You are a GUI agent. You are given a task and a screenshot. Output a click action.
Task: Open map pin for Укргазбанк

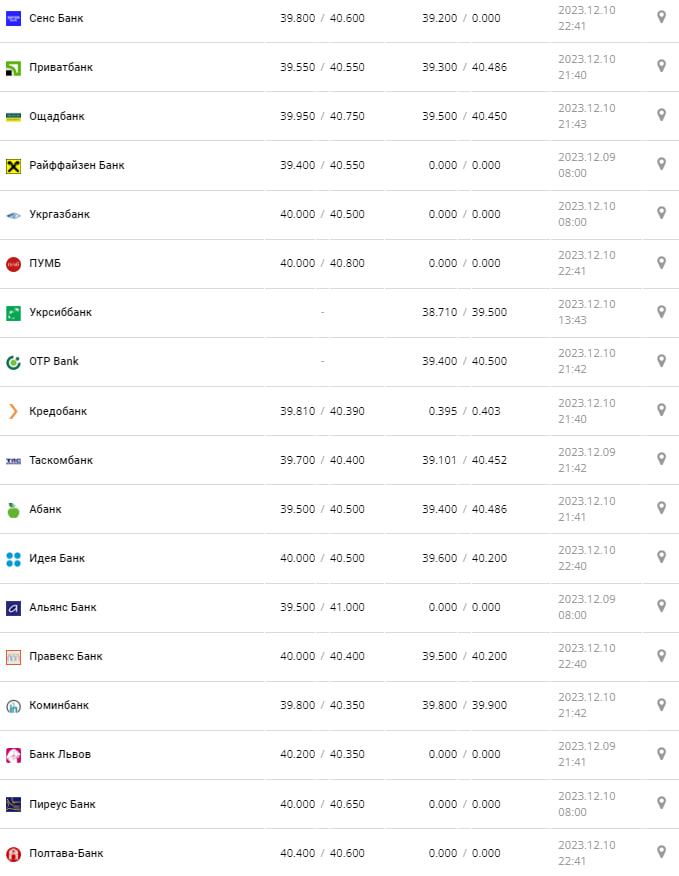point(661,213)
